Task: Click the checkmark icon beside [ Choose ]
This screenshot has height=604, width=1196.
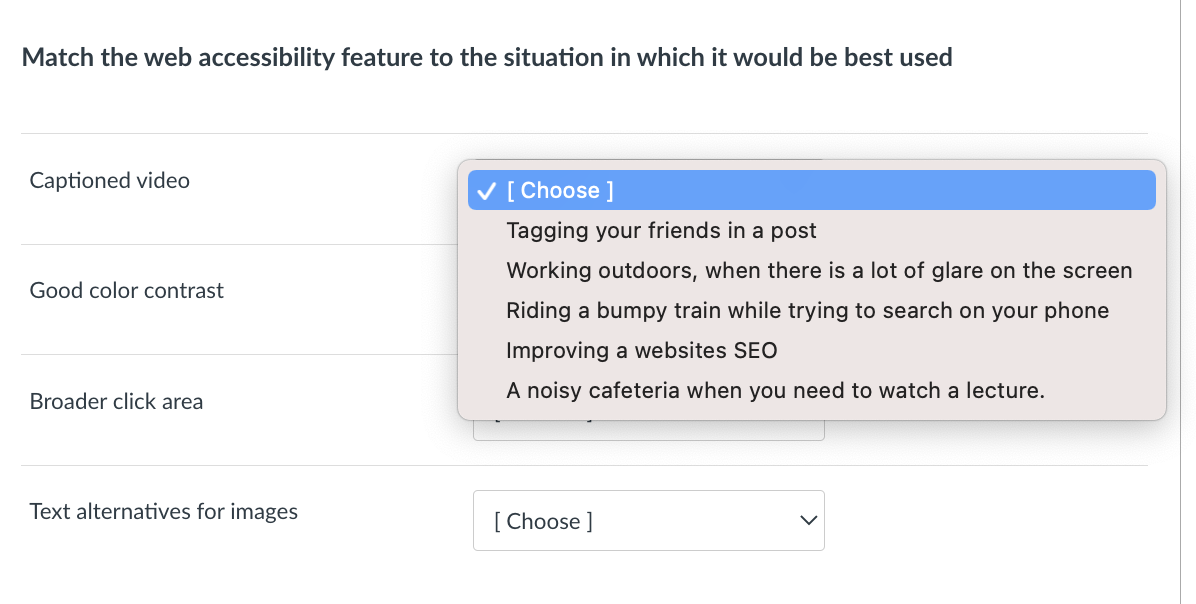Action: click(486, 190)
